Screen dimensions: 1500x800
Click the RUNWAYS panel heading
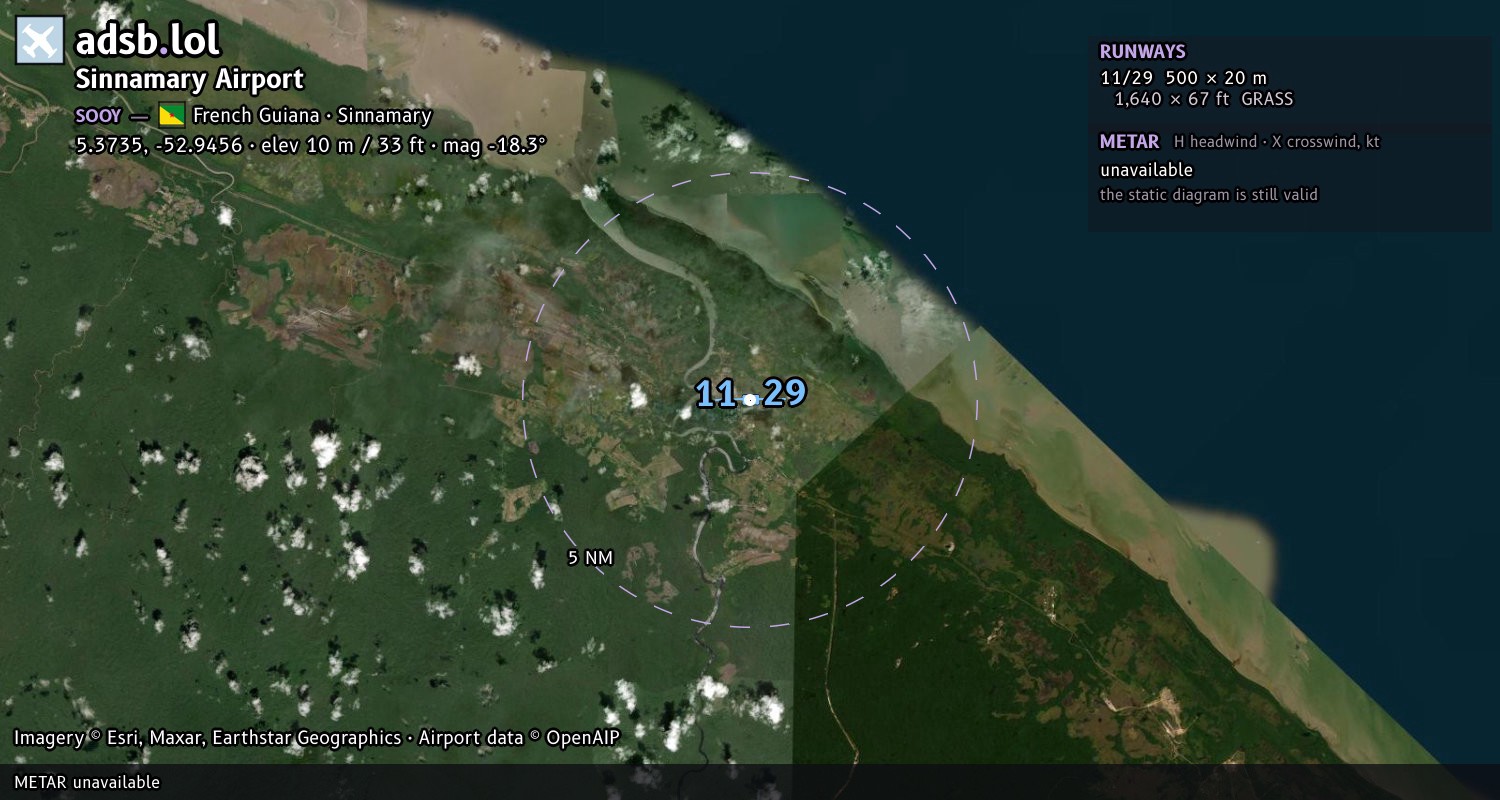coord(1142,52)
